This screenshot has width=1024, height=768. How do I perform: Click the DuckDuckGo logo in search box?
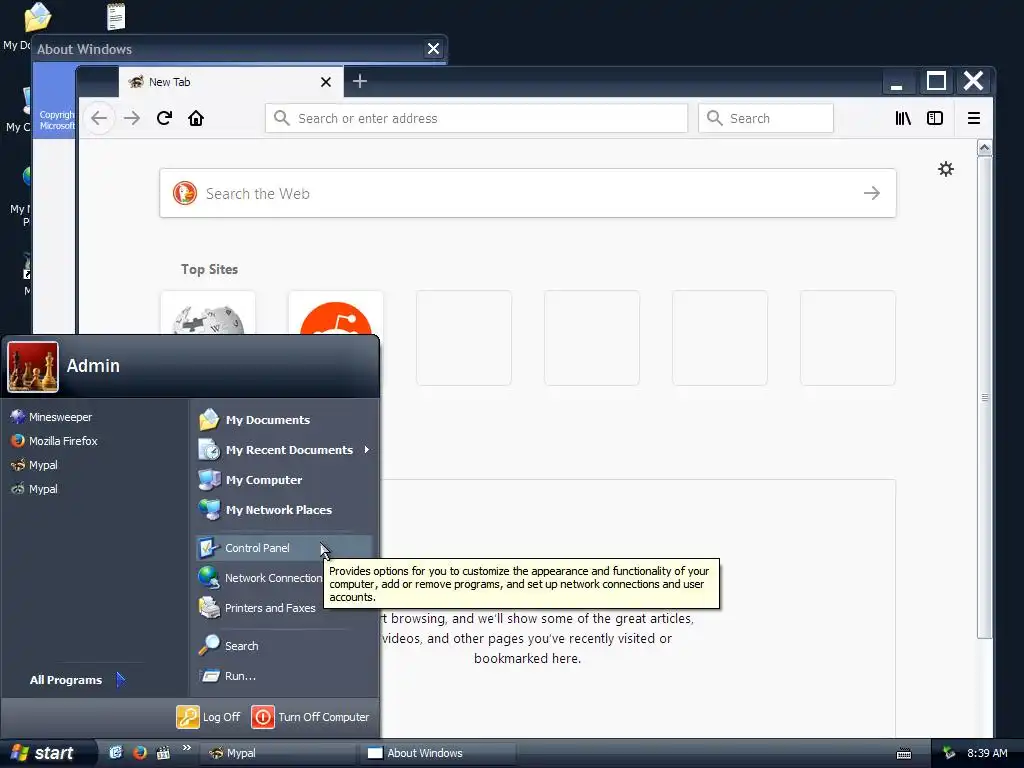pyautogui.click(x=185, y=193)
